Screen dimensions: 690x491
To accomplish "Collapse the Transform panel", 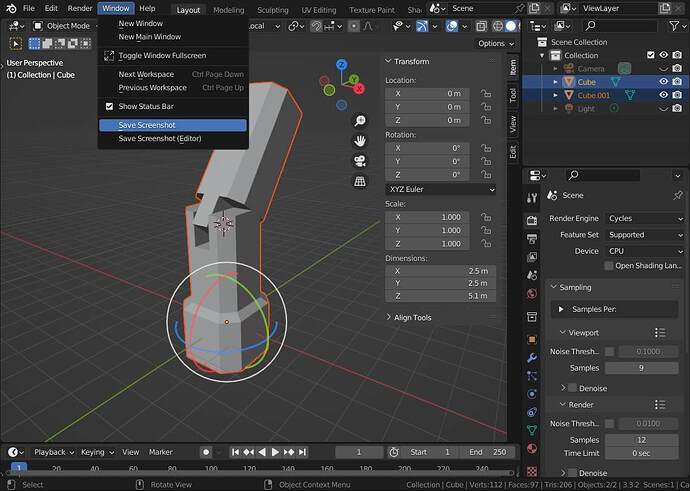I will coord(389,61).
